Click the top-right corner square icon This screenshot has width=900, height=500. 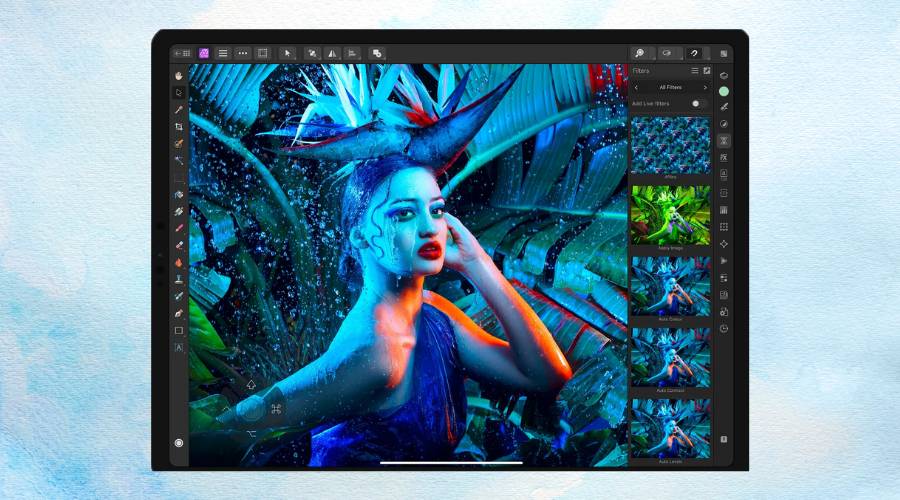[724, 53]
